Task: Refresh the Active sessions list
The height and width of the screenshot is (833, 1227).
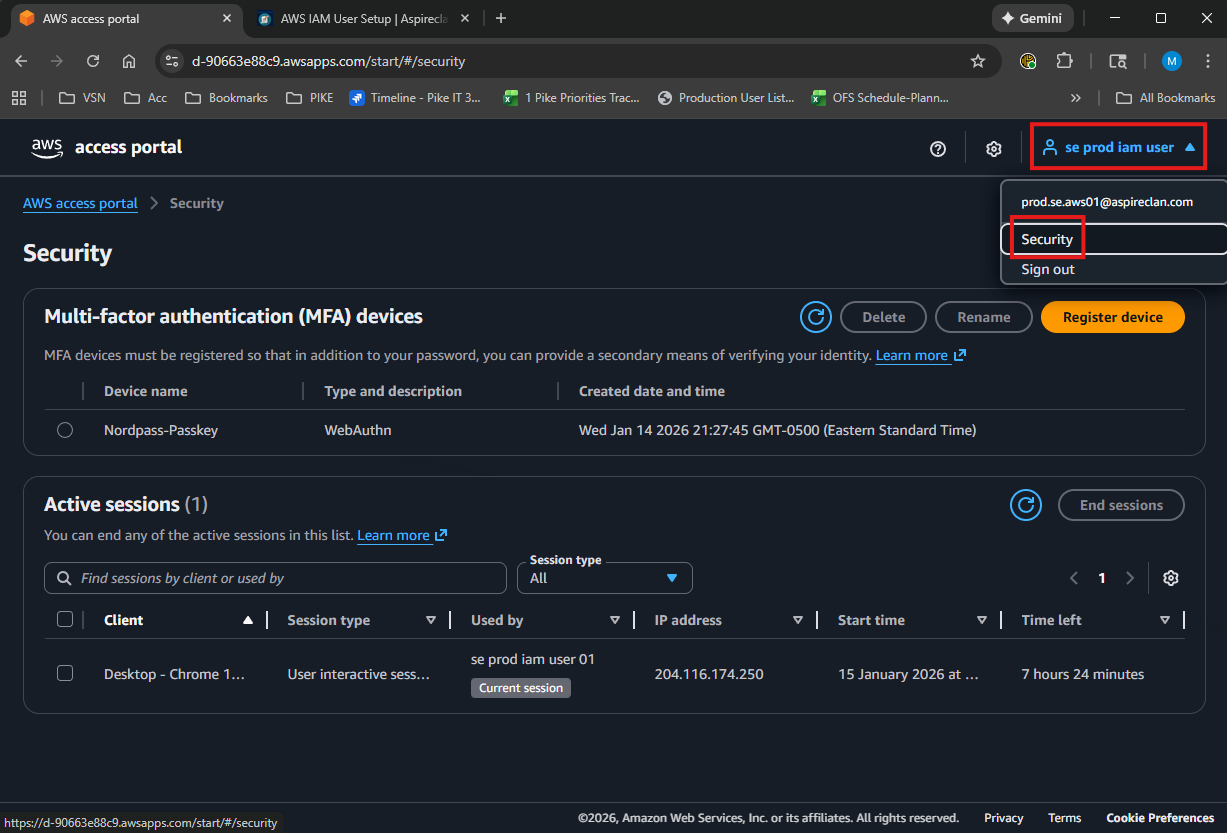Action: pos(1026,505)
